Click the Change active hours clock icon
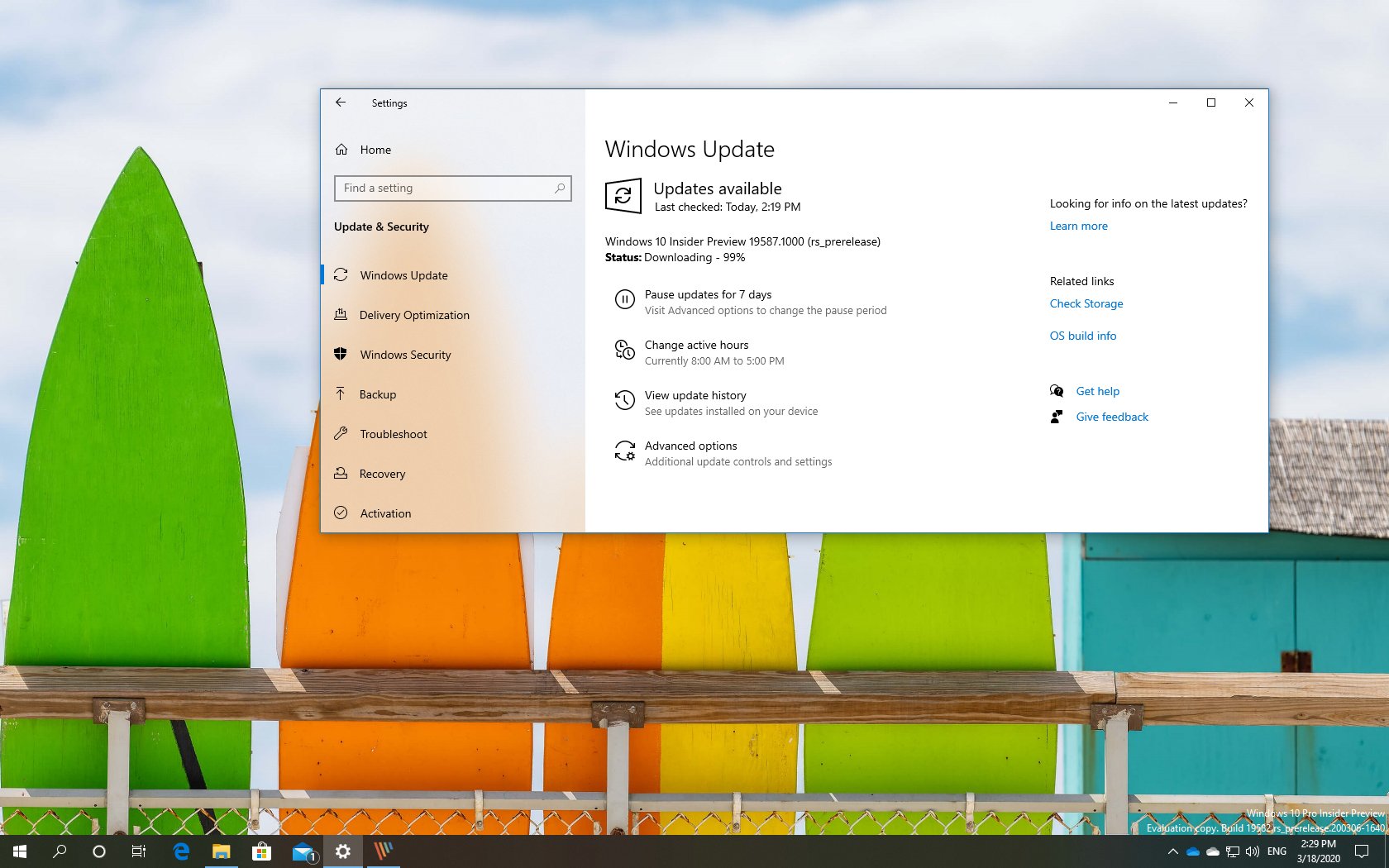This screenshot has height=868, width=1389. (x=625, y=351)
